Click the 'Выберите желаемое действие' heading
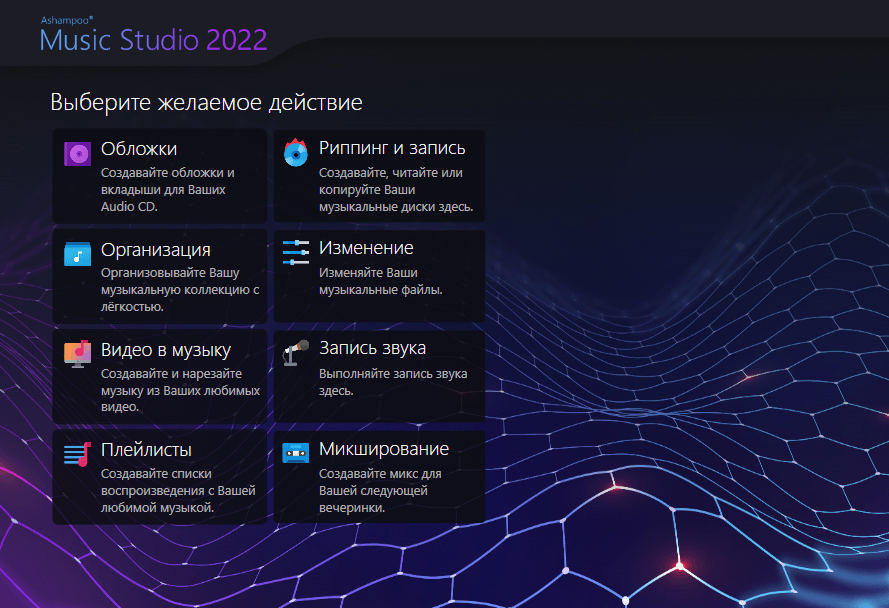Image resolution: width=889 pixels, height=608 pixels. (206, 102)
